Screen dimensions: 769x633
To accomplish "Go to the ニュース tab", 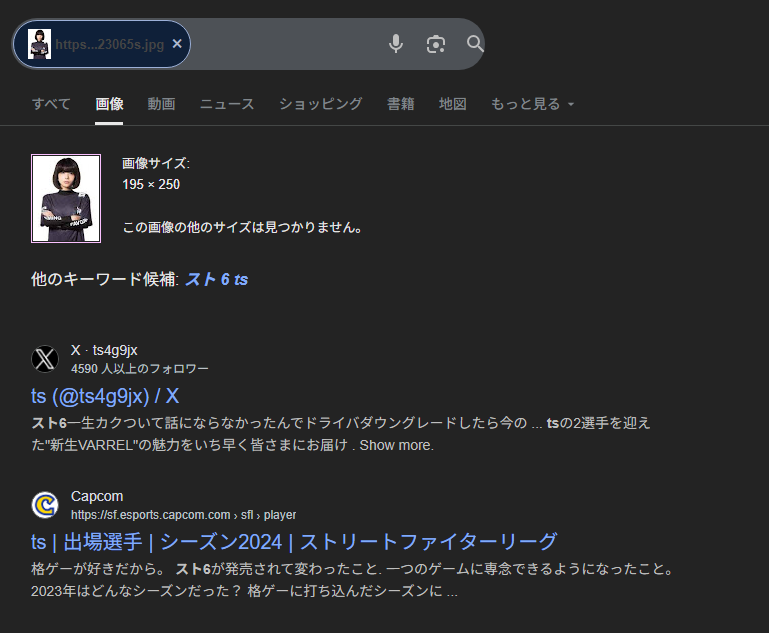I will 227,104.
